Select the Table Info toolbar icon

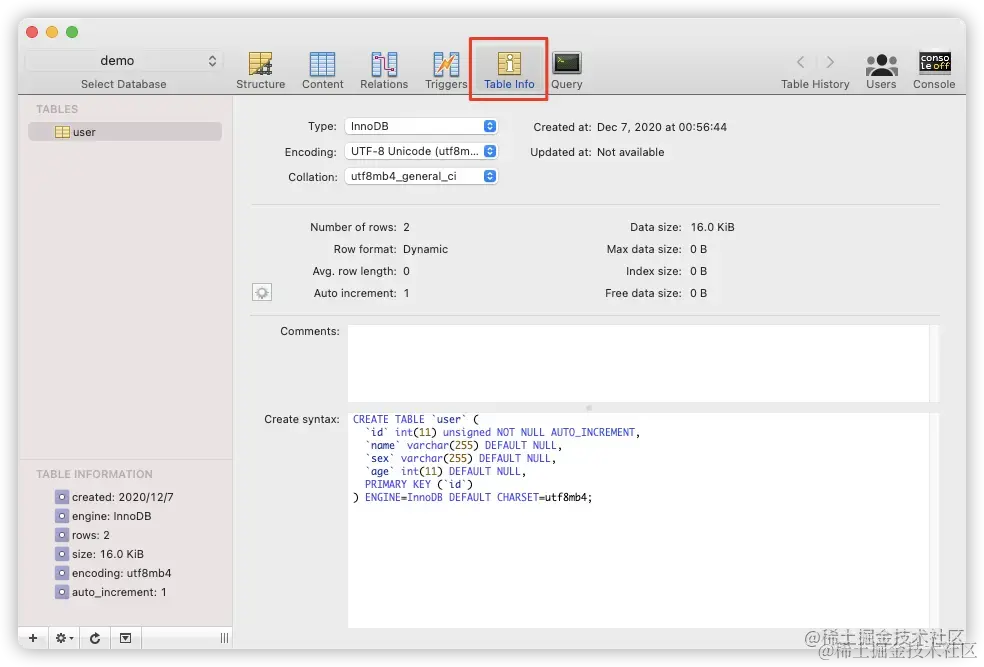(x=509, y=64)
